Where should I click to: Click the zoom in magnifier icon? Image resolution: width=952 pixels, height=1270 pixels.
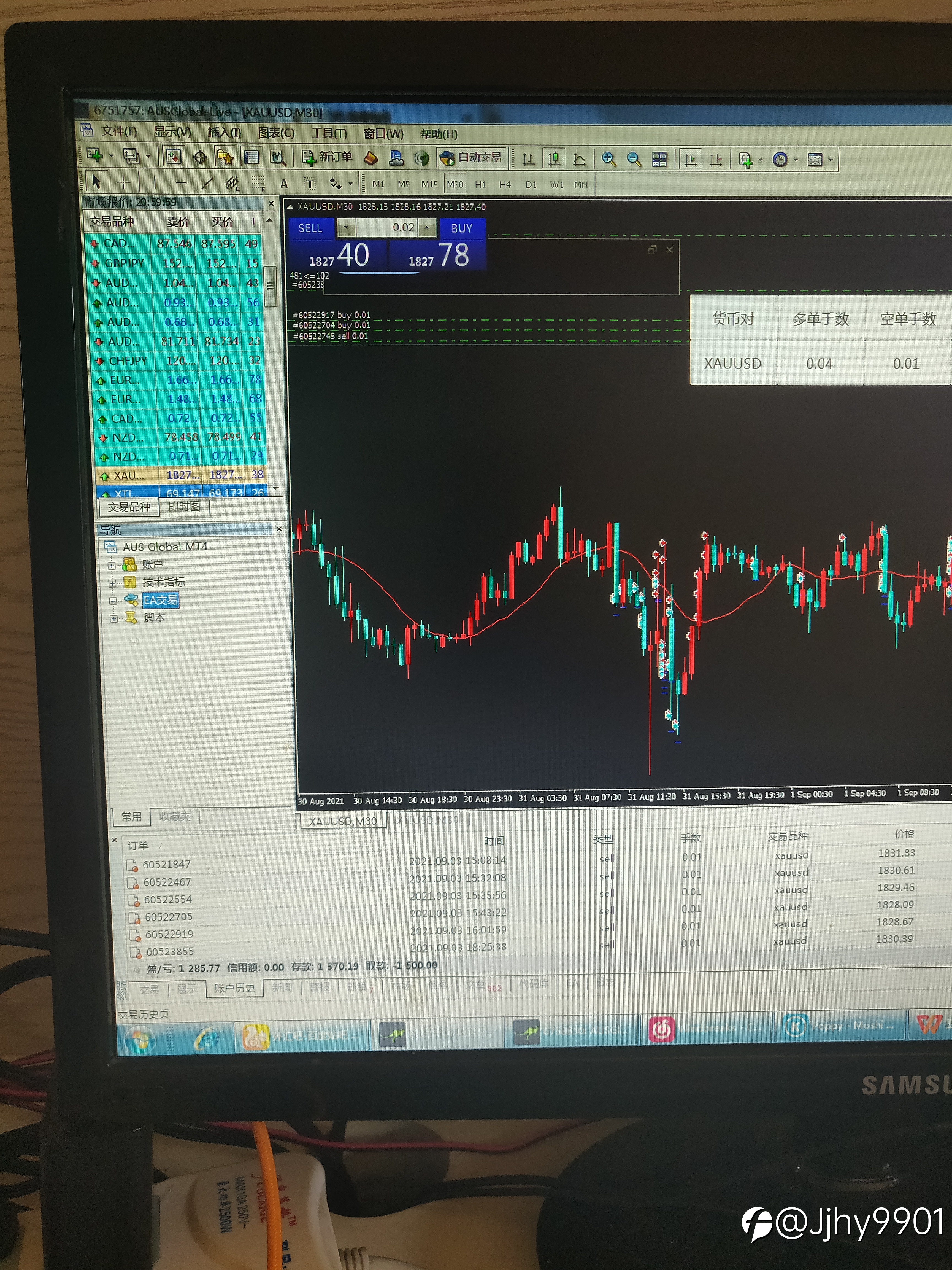coord(609,160)
